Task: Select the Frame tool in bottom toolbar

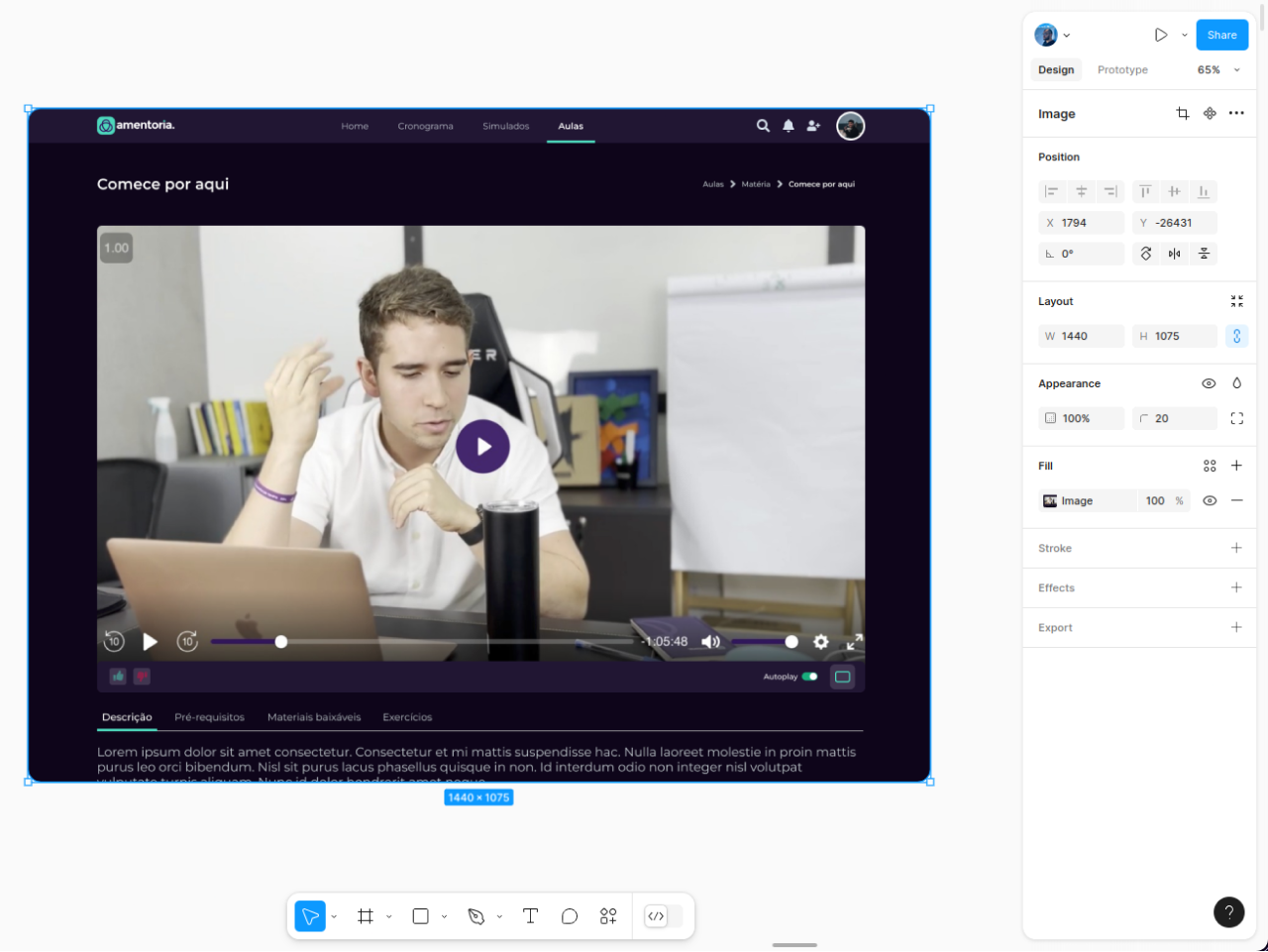Action: point(366,916)
